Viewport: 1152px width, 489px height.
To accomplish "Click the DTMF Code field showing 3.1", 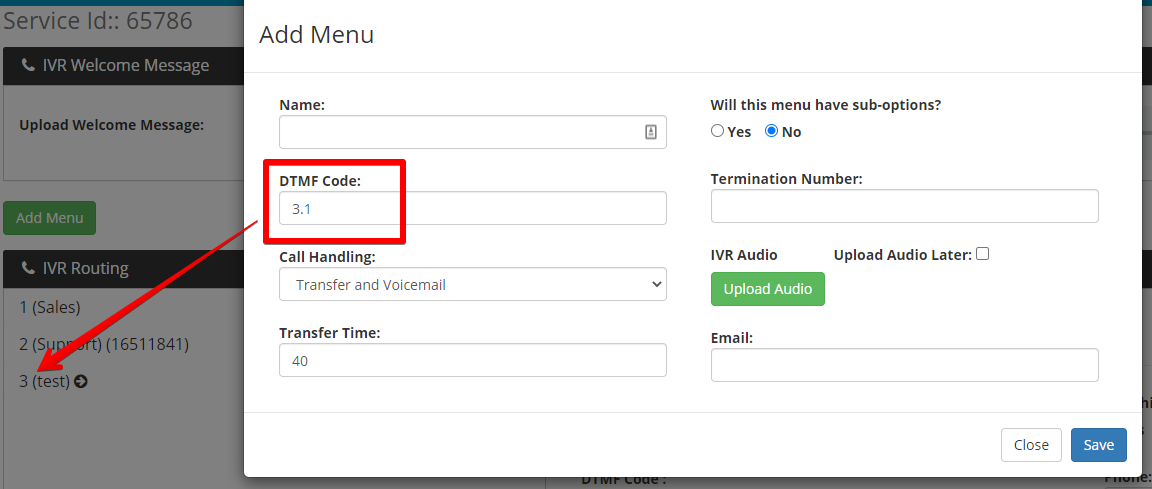I will [x=472, y=209].
